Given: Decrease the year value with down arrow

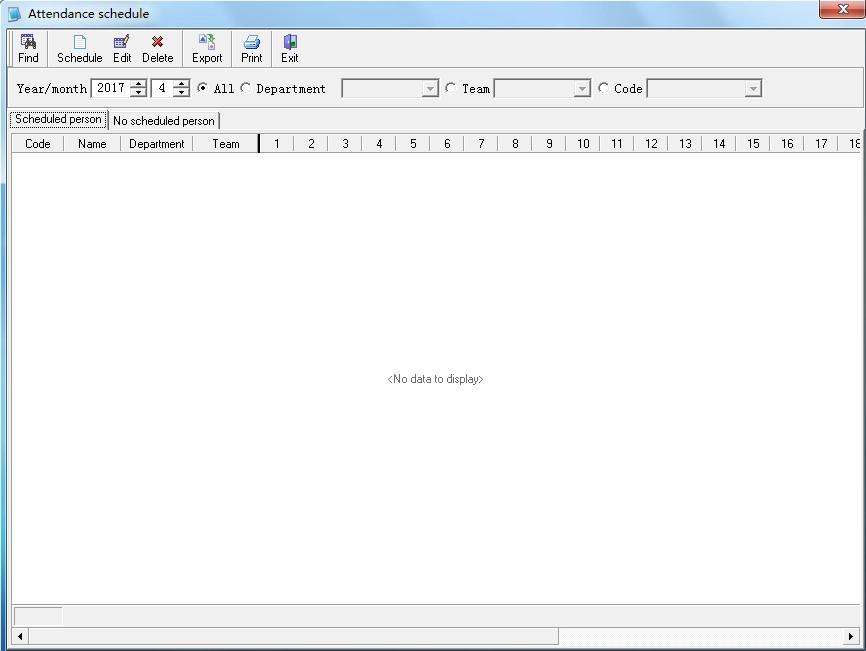Looking at the screenshot, I should point(139,92).
